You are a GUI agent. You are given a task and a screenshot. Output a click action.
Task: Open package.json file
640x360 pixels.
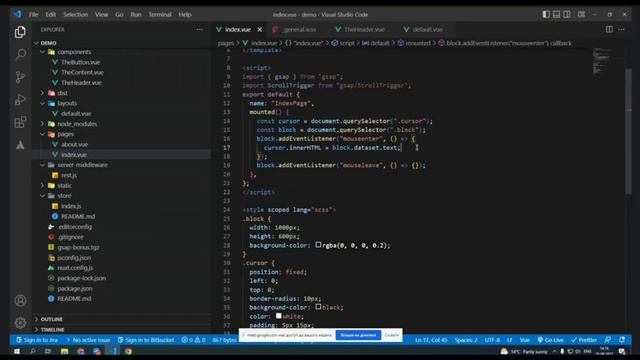point(75,289)
